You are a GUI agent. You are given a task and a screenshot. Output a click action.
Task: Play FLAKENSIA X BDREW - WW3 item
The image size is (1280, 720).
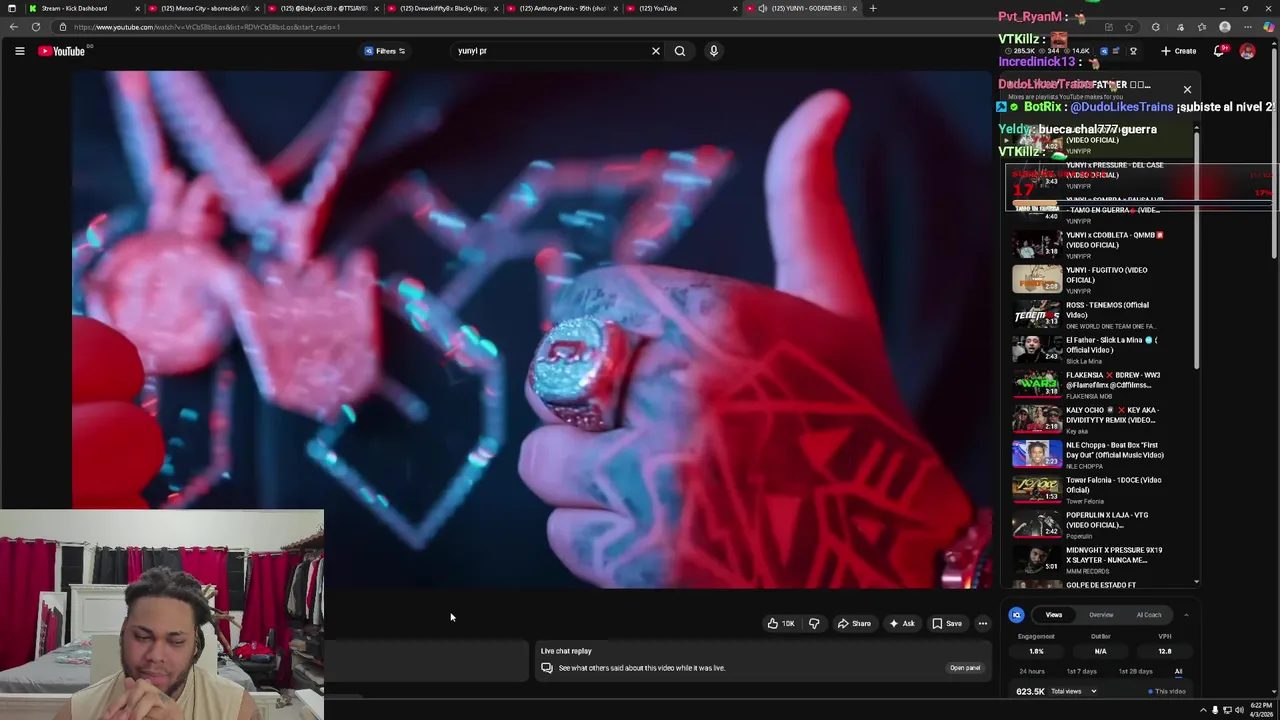click(x=1100, y=385)
